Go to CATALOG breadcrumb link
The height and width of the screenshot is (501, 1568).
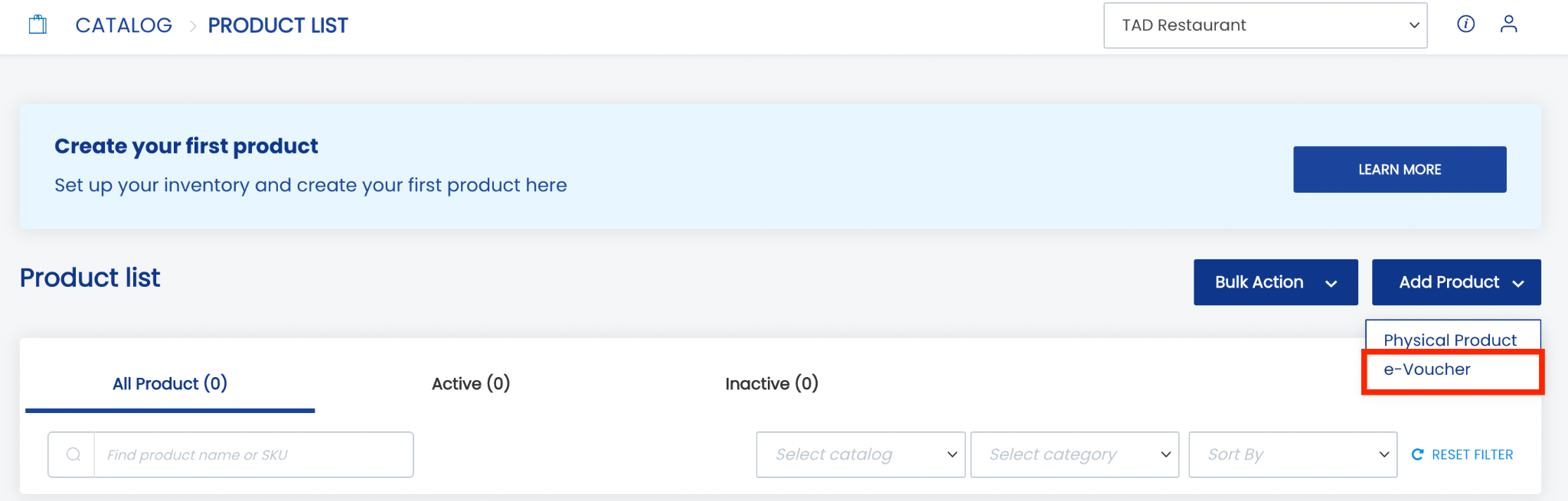[123, 25]
